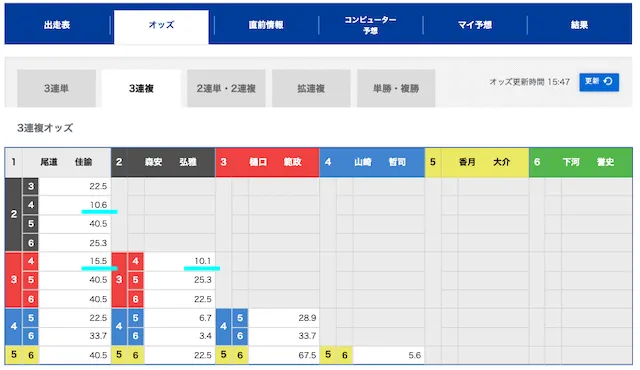
Task: Go to the マイ予想 tab
Action: tap(475, 25)
